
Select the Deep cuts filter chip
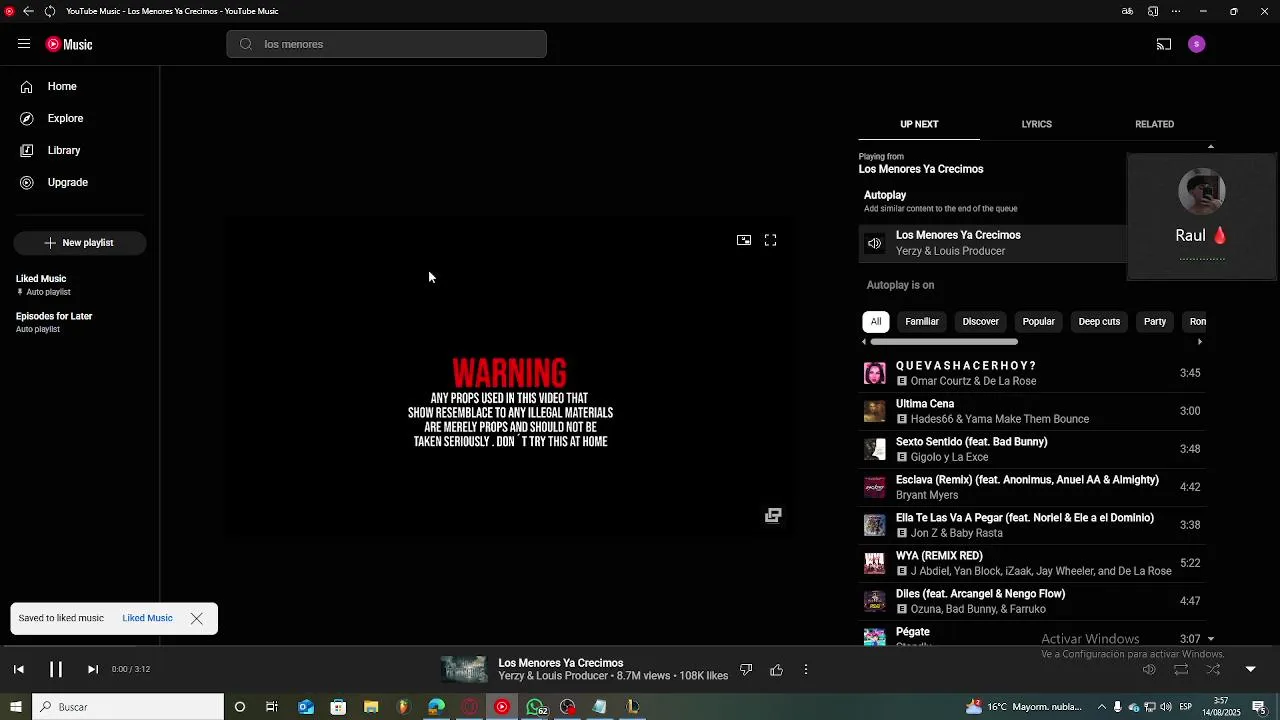point(1099,322)
